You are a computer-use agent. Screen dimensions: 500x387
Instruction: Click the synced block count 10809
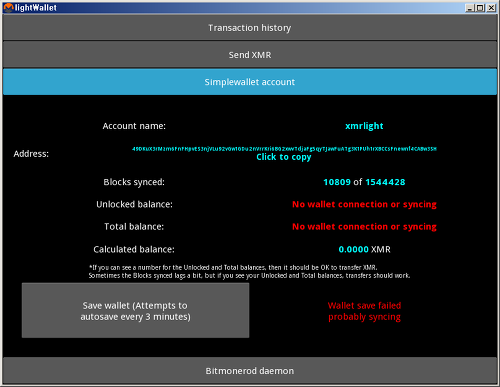[337, 182]
